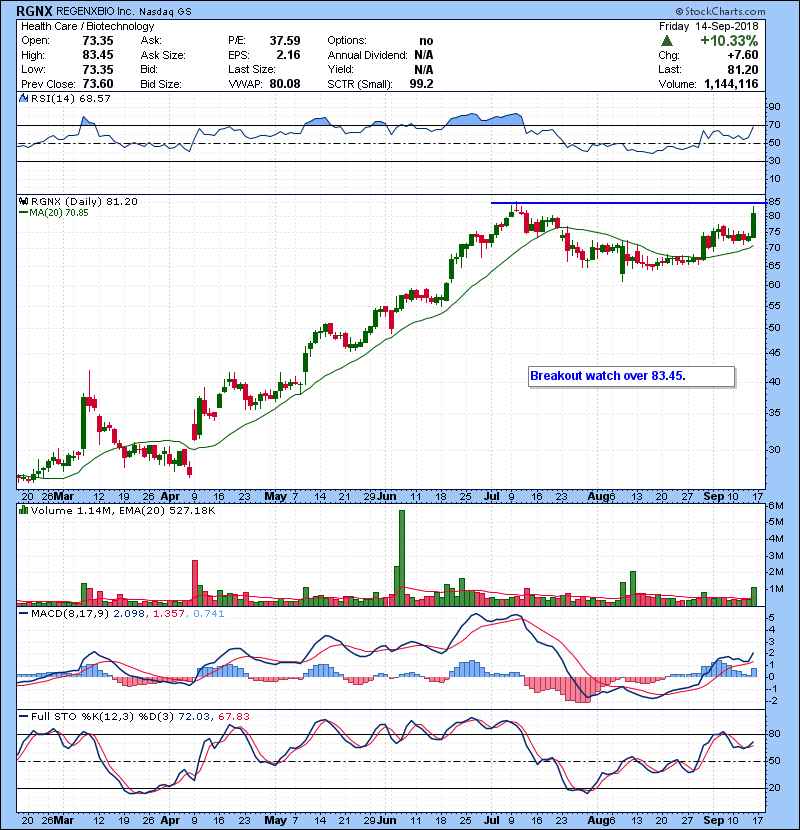This screenshot has height=830, width=800.
Task: Click the MA(20) 70.85 legend text
Action: [x=59, y=212]
